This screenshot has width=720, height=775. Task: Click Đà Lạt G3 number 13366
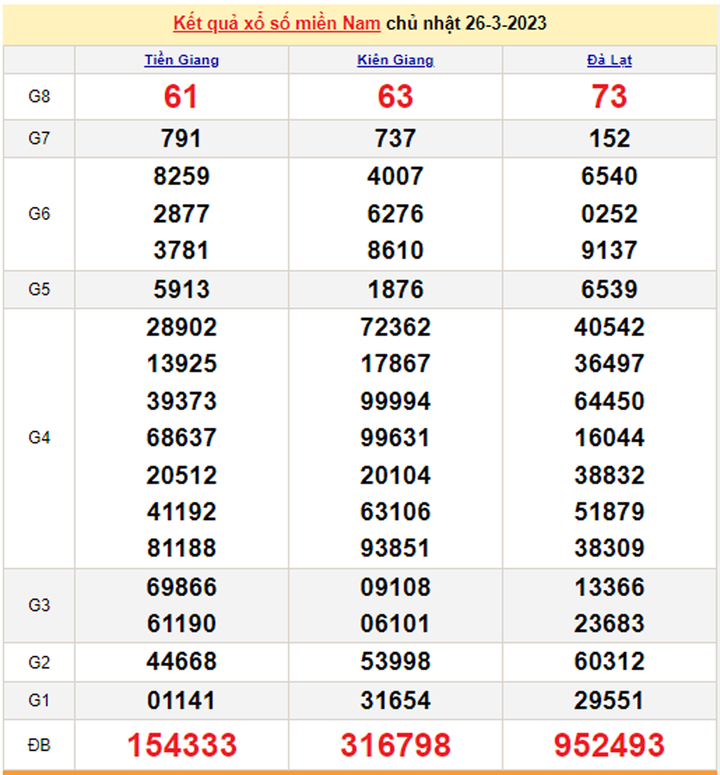pyautogui.click(x=609, y=587)
